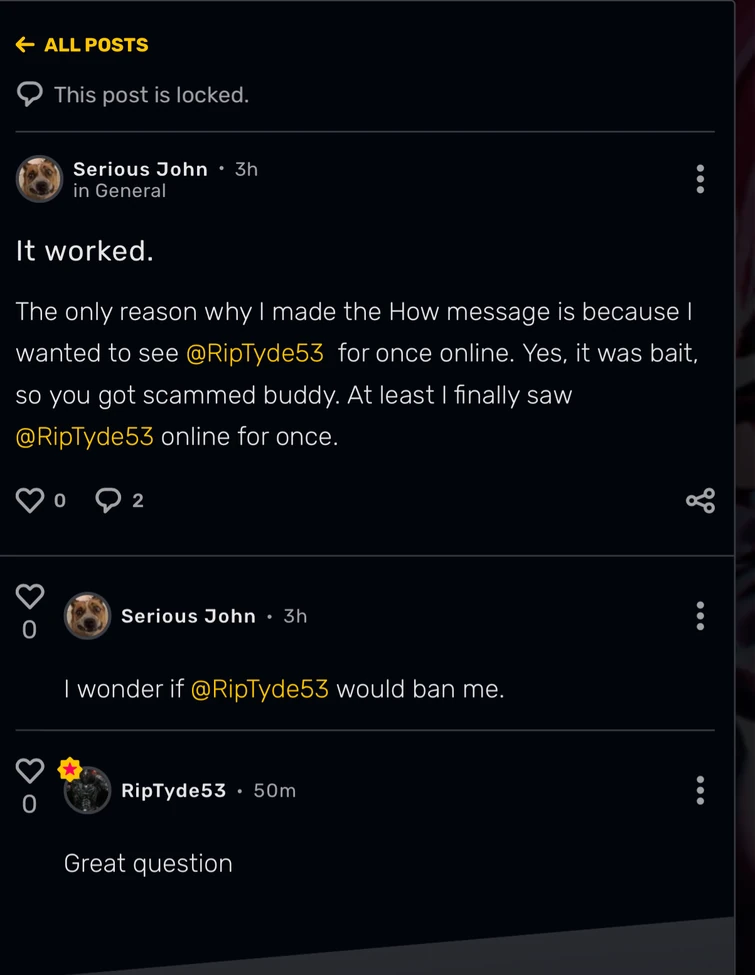Screen dimensions: 755x975
Task: Click @RipTyde53 mention before 'online for once'
Action: point(85,437)
